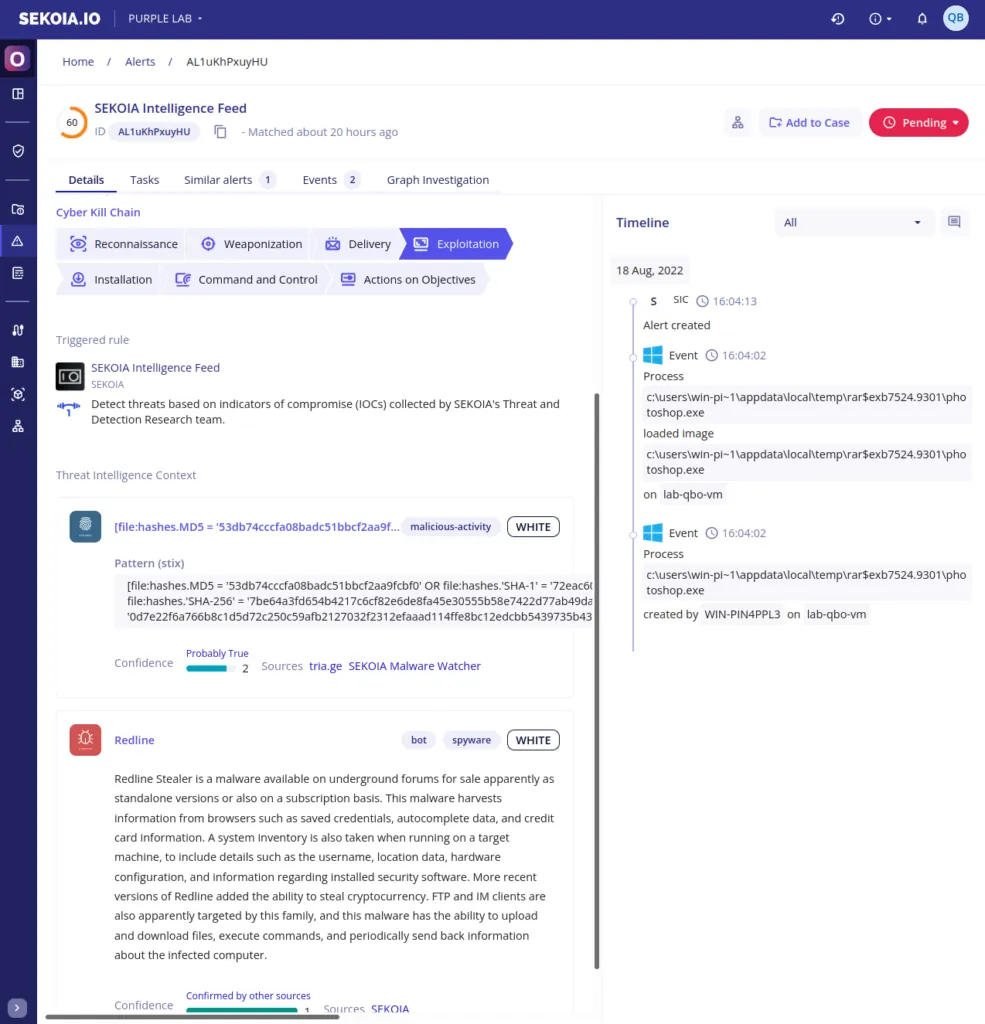Click the WHITE TLP badge on Redline
The image size is (985, 1024).
pyautogui.click(x=533, y=740)
